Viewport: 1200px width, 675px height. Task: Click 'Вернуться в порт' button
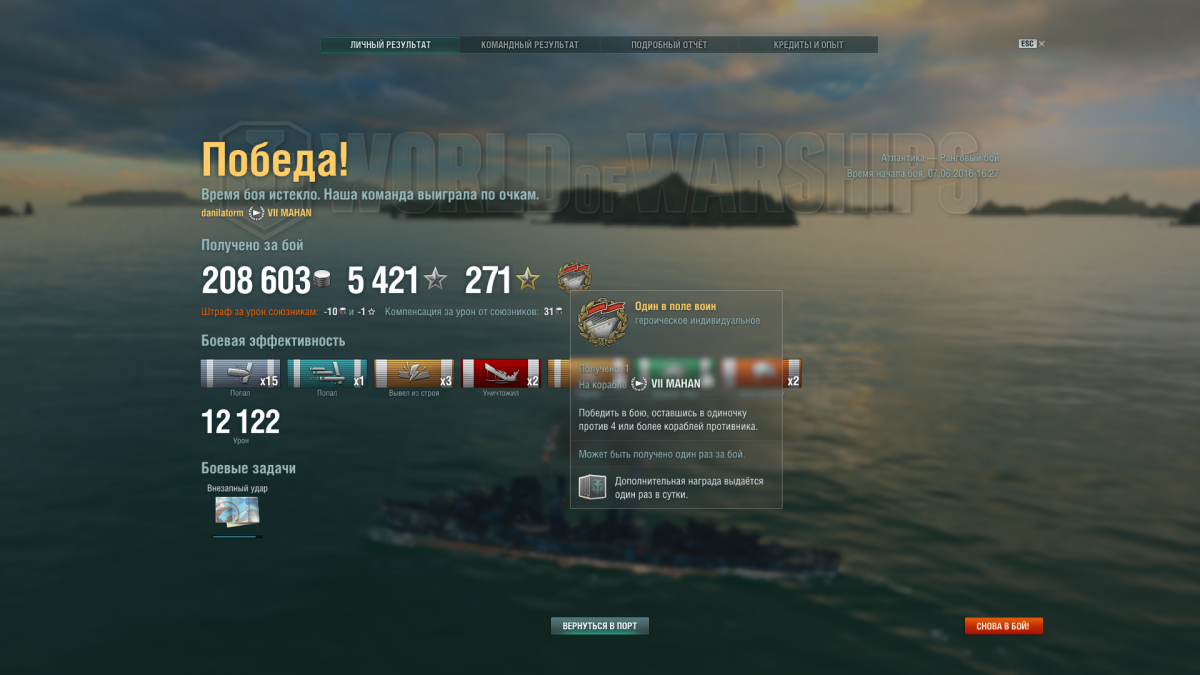(600, 626)
